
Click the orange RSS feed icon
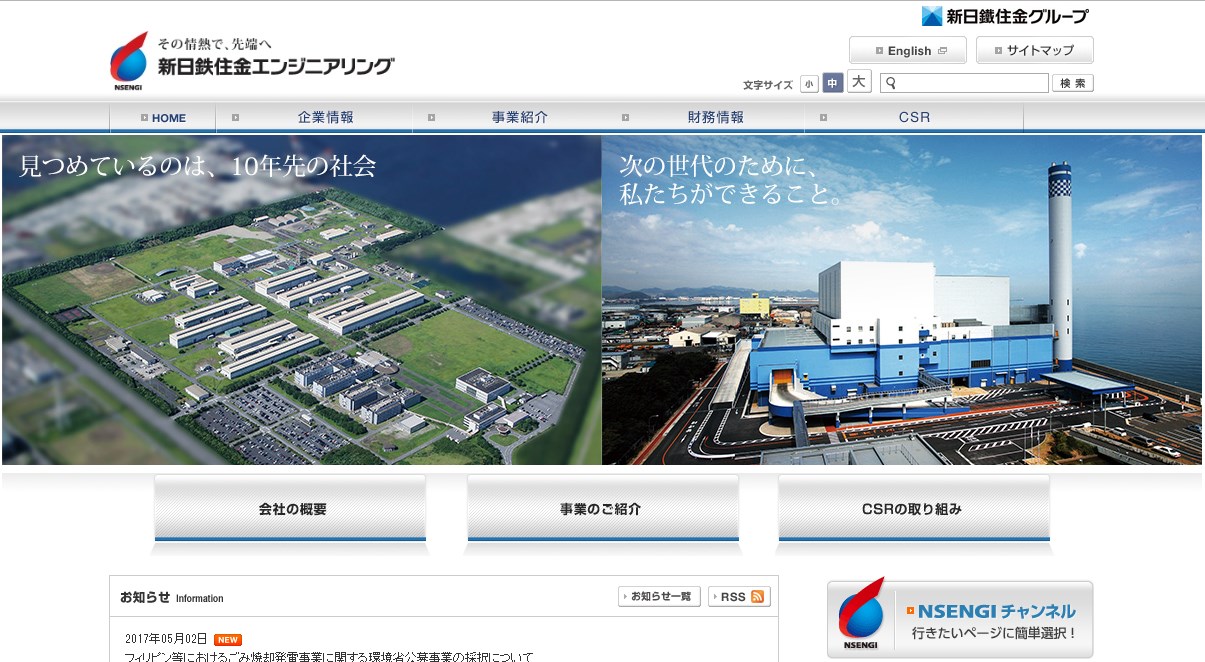click(758, 597)
